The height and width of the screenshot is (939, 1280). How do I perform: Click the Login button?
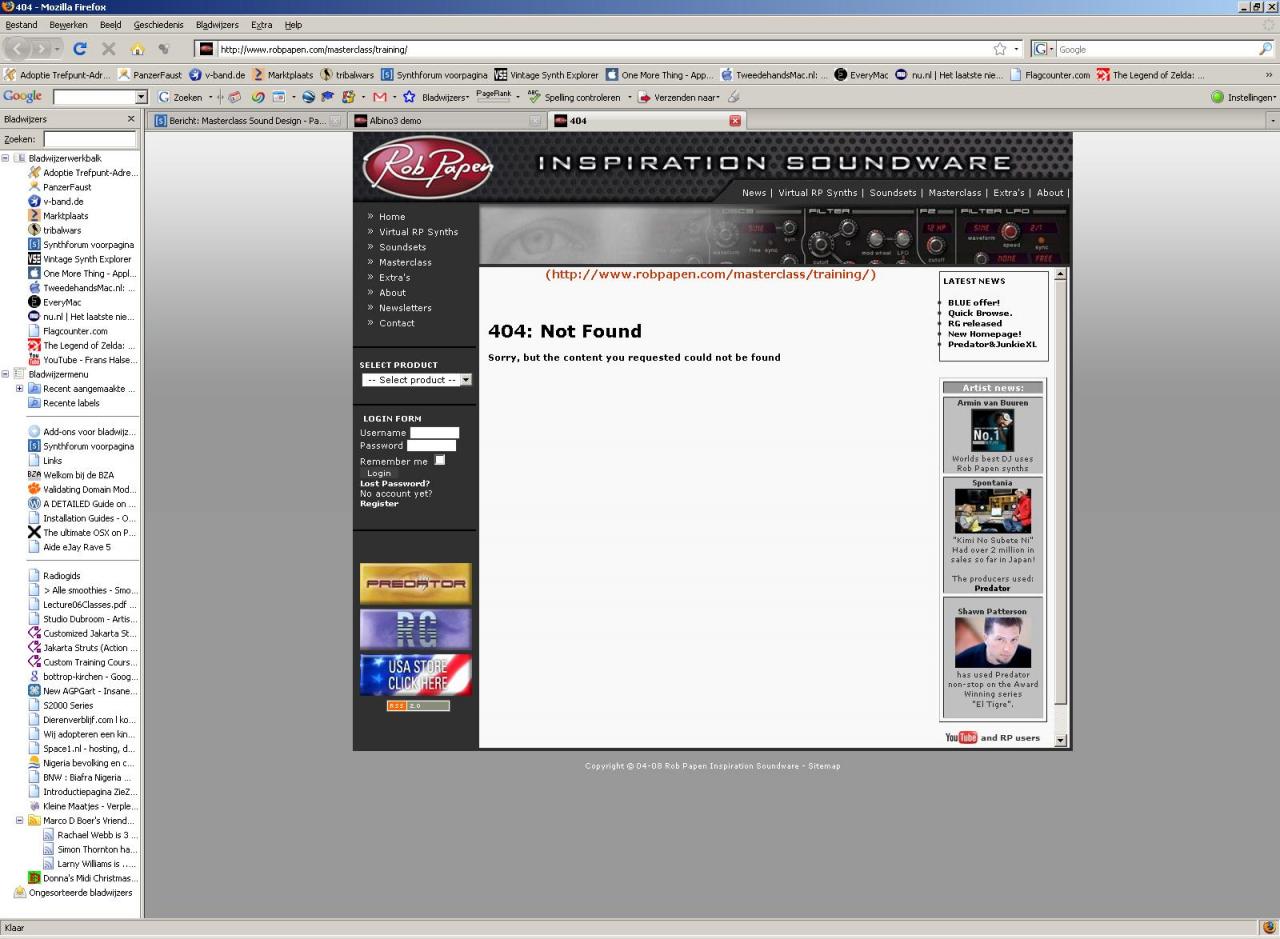(379, 473)
